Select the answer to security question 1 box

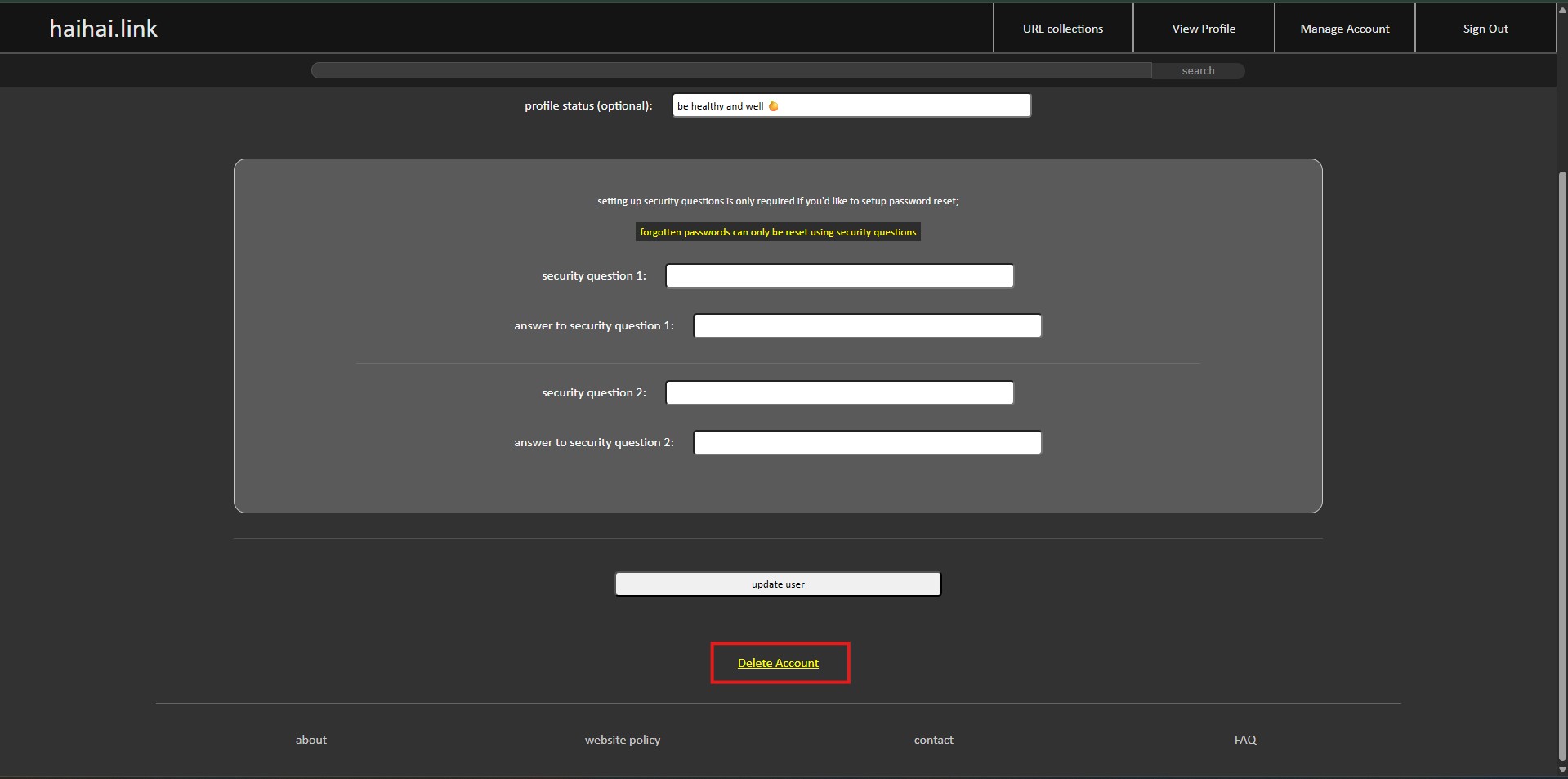pos(867,326)
